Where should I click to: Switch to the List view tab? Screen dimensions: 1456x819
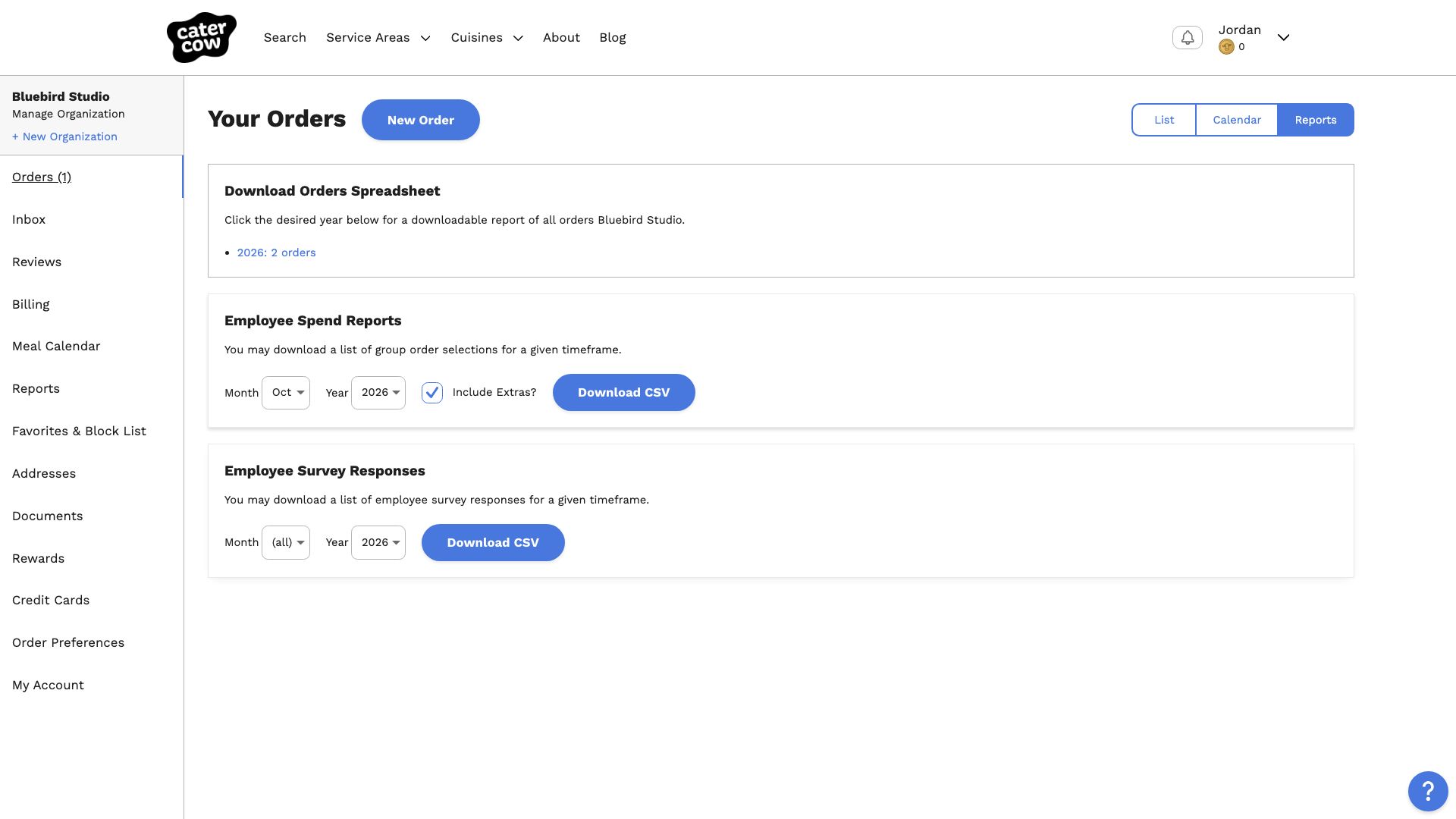1164,120
